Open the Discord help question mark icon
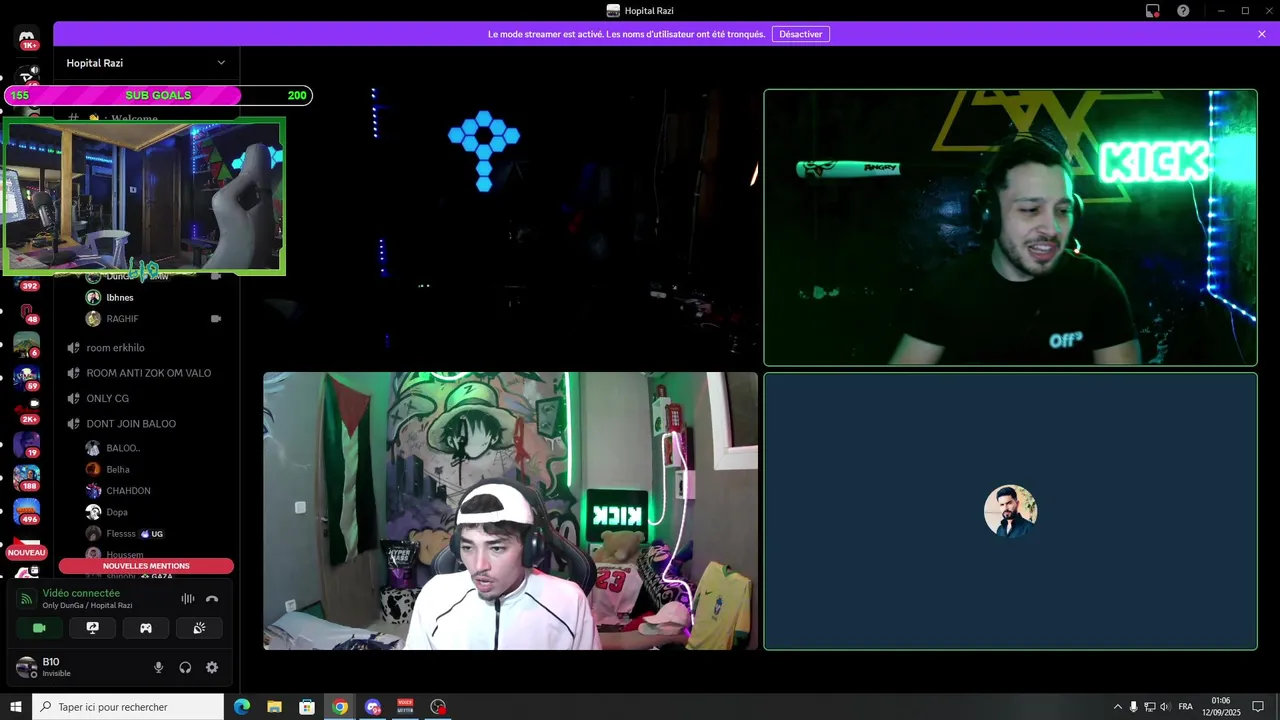1280x720 pixels. click(x=1183, y=11)
